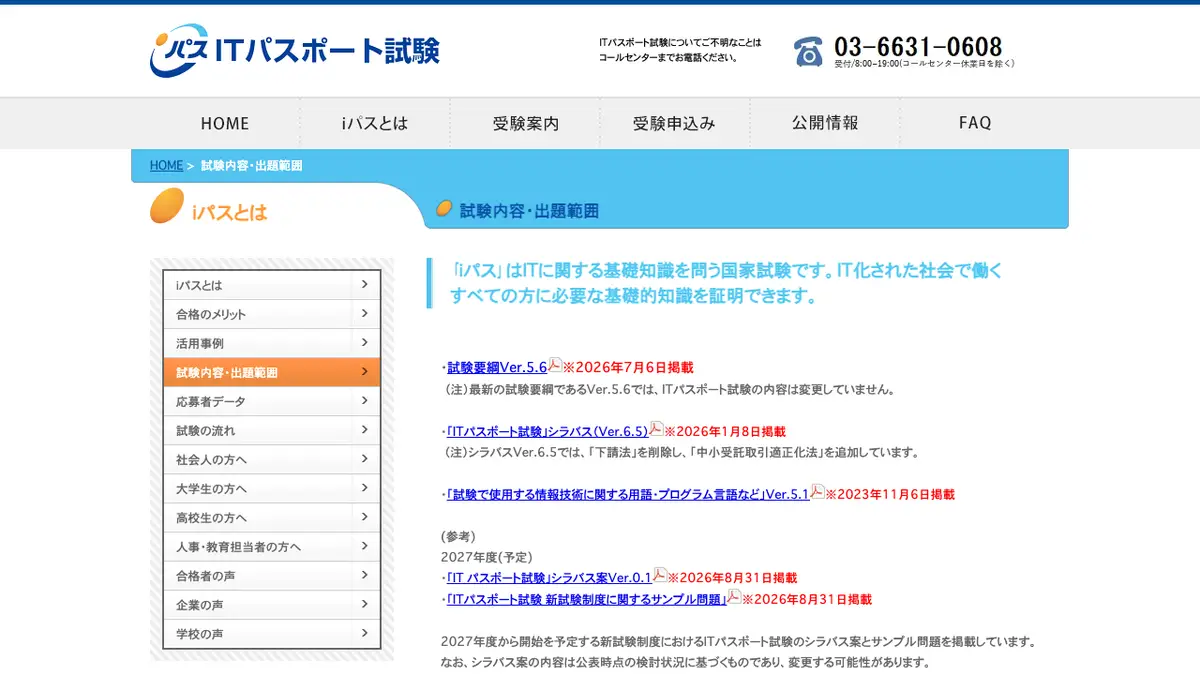Click the iパス ITパスポート試験 logo
Image resolution: width=1200 pixels, height=675 pixels.
tap(295, 49)
